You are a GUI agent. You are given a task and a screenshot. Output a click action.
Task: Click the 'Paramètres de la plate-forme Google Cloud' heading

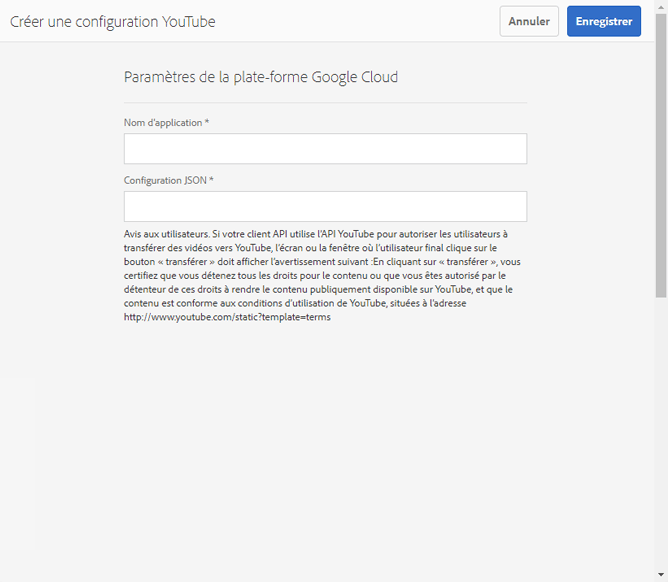click(261, 77)
